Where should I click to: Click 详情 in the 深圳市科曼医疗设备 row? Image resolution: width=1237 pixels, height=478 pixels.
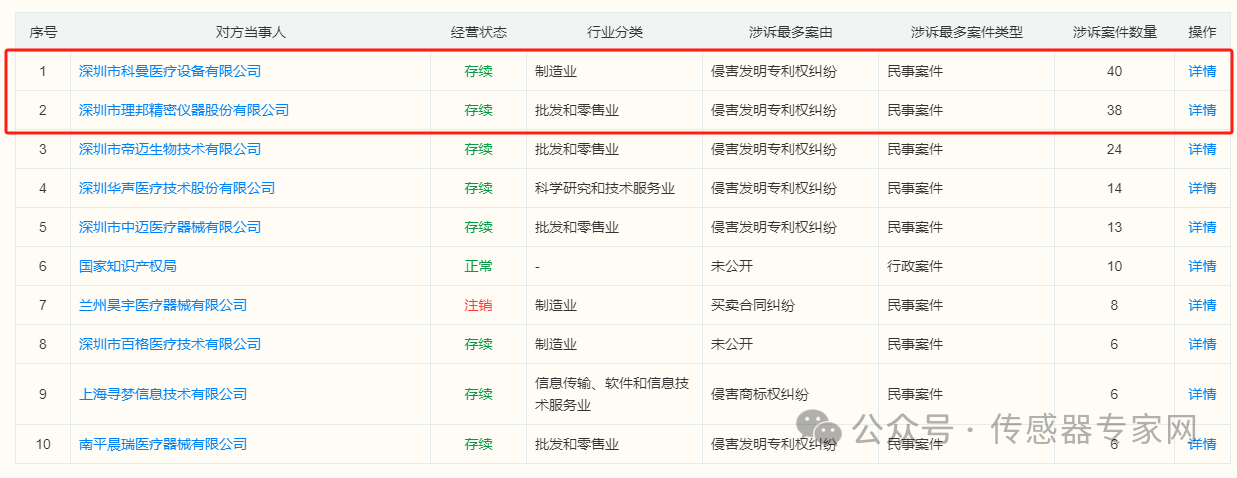tap(1202, 71)
